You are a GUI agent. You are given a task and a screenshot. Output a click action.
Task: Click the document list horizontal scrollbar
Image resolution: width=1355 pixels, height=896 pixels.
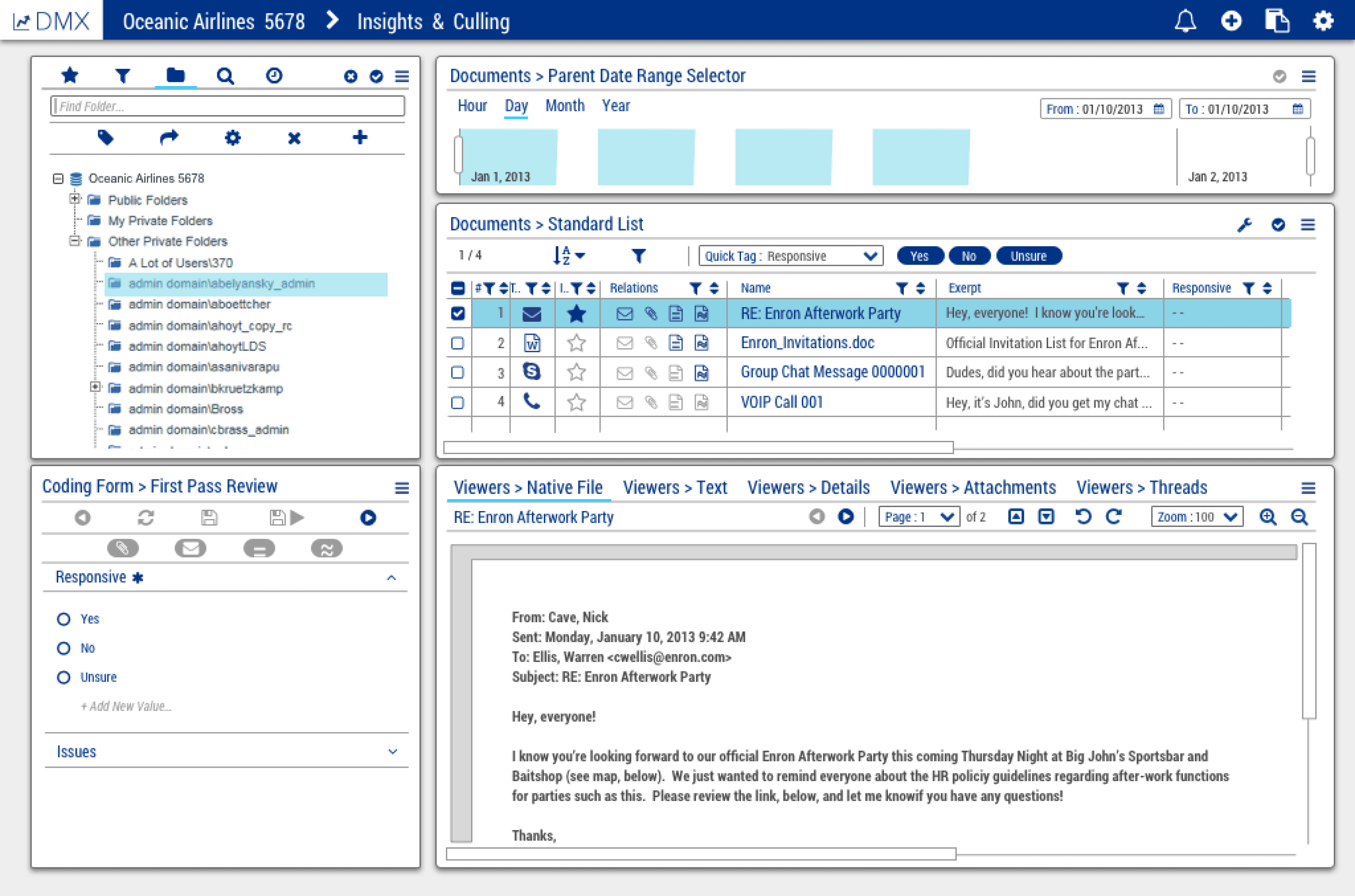(x=698, y=447)
